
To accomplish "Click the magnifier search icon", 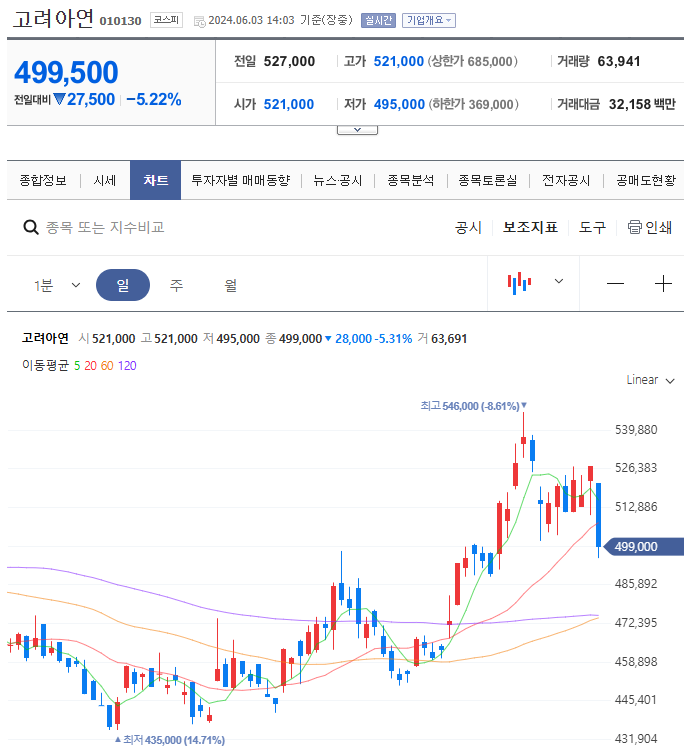I will [31, 227].
